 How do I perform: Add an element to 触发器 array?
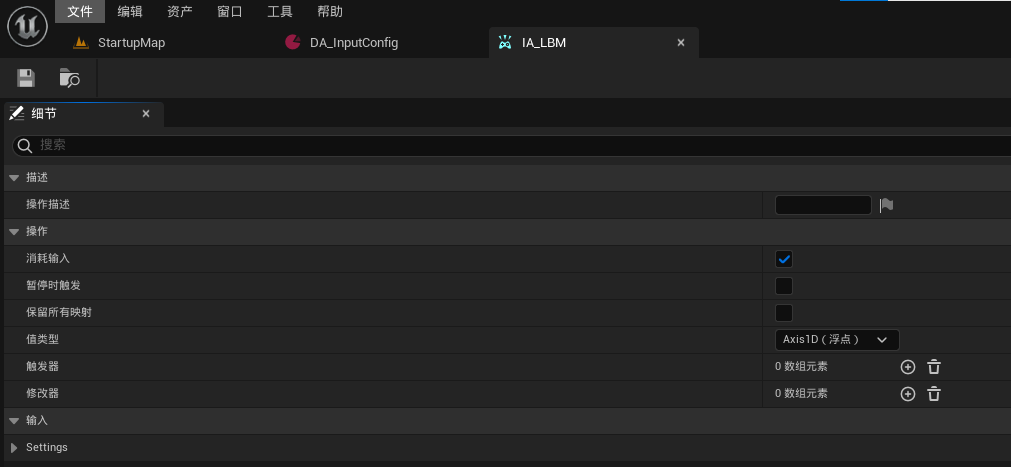(908, 367)
